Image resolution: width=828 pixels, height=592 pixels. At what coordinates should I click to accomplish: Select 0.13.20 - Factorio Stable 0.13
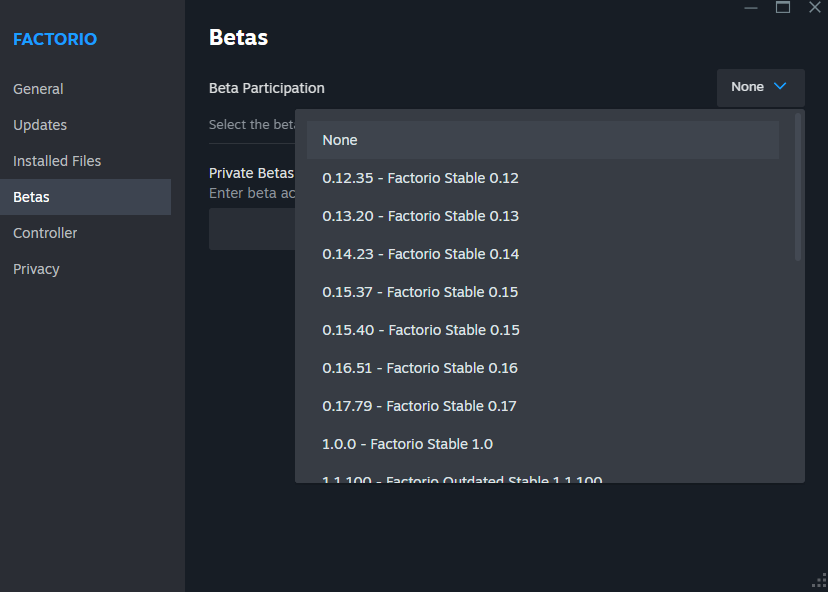point(543,216)
